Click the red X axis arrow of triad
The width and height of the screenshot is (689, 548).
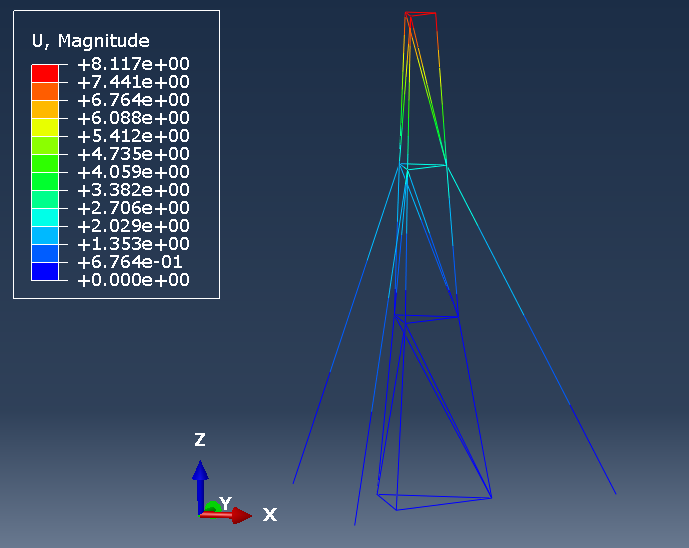(238, 516)
